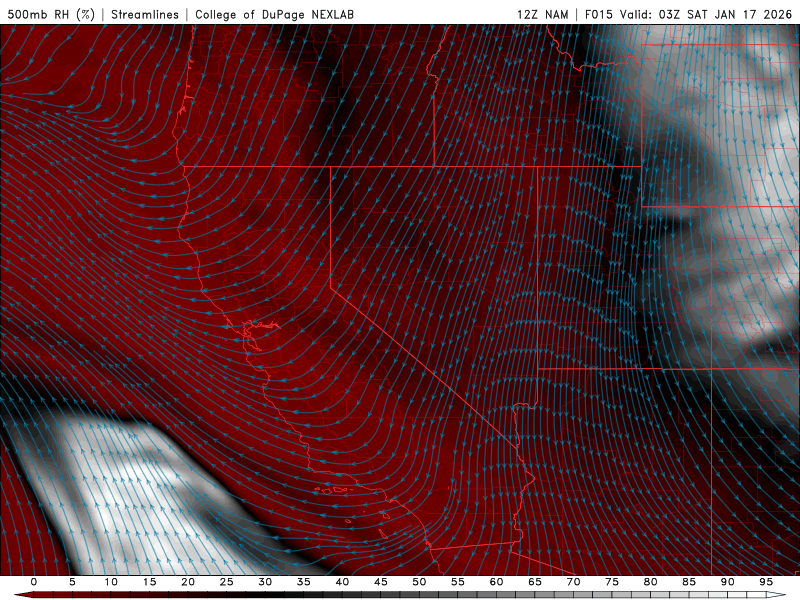800x600 pixels.
Task: Pick the "20" color scale label
Action: (188, 582)
